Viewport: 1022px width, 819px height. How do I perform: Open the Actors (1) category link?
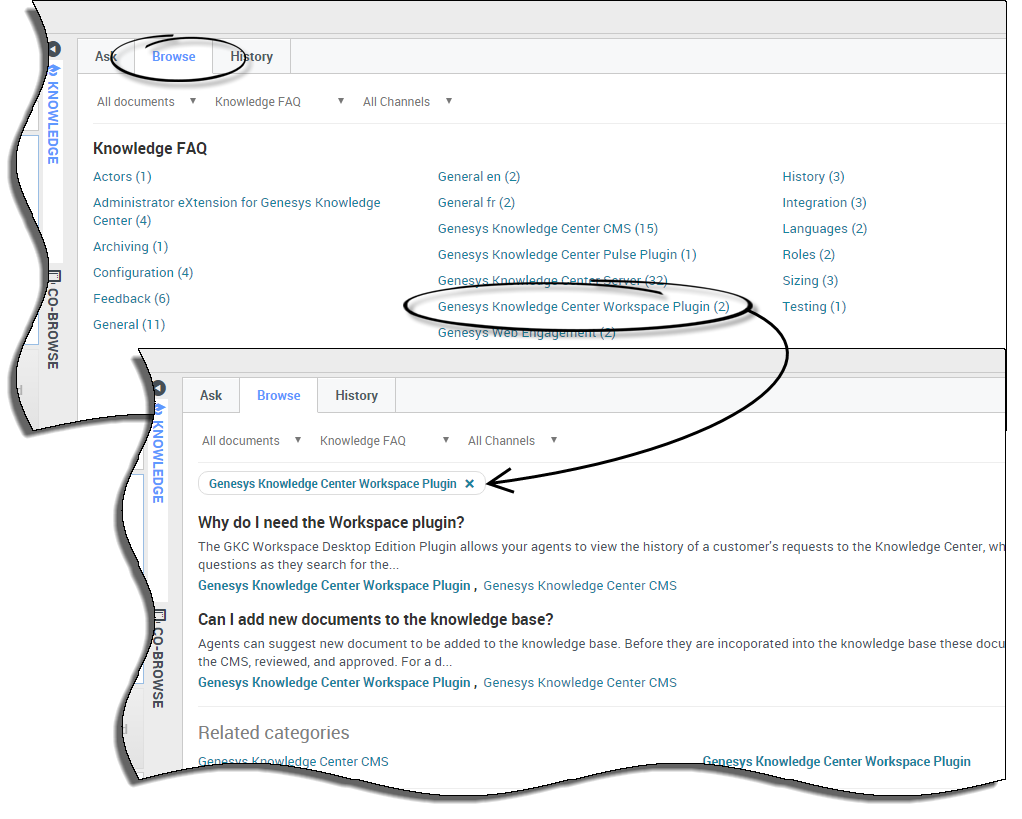coord(122,177)
